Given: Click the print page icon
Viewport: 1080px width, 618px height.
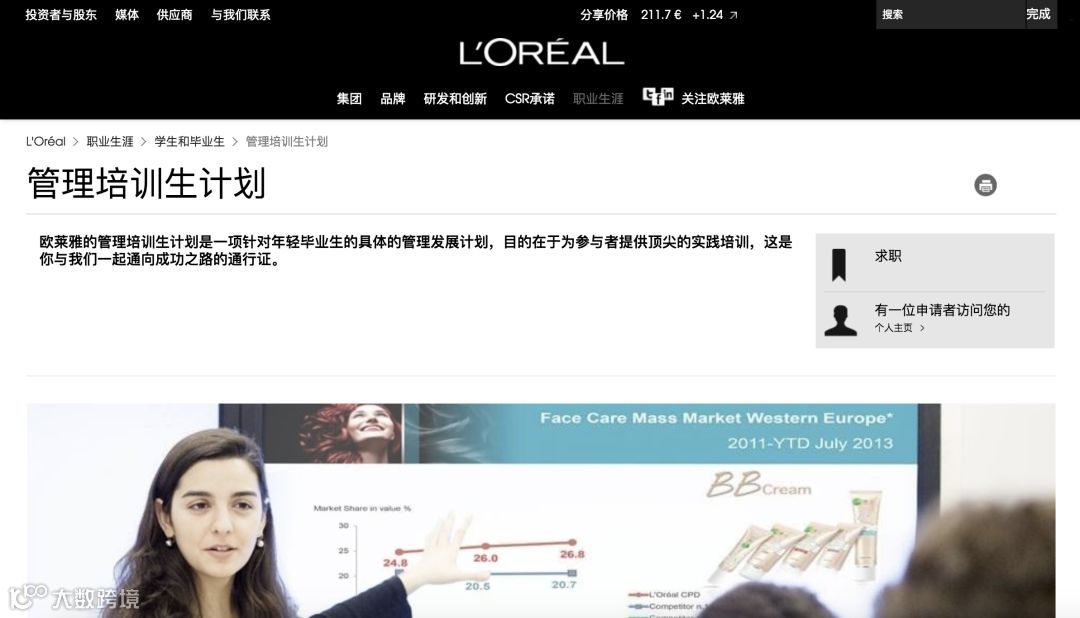Looking at the screenshot, I should (x=985, y=185).
